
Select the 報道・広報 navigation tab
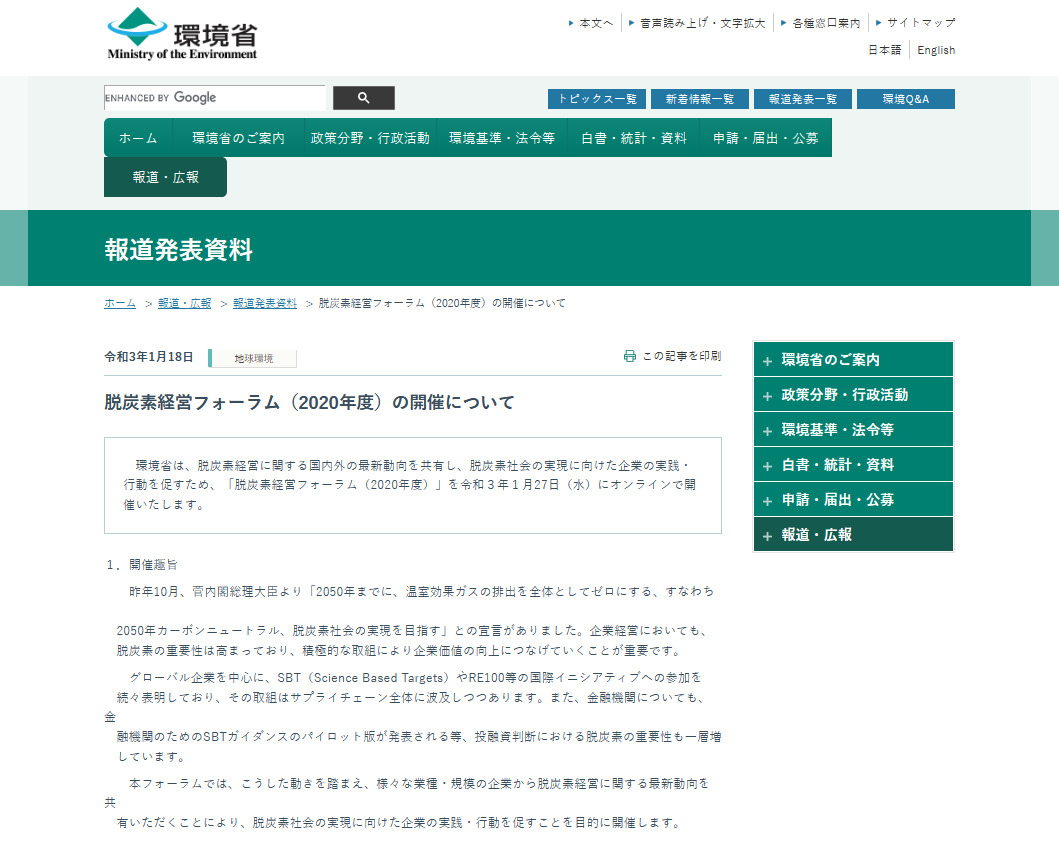pyautogui.click(x=165, y=176)
